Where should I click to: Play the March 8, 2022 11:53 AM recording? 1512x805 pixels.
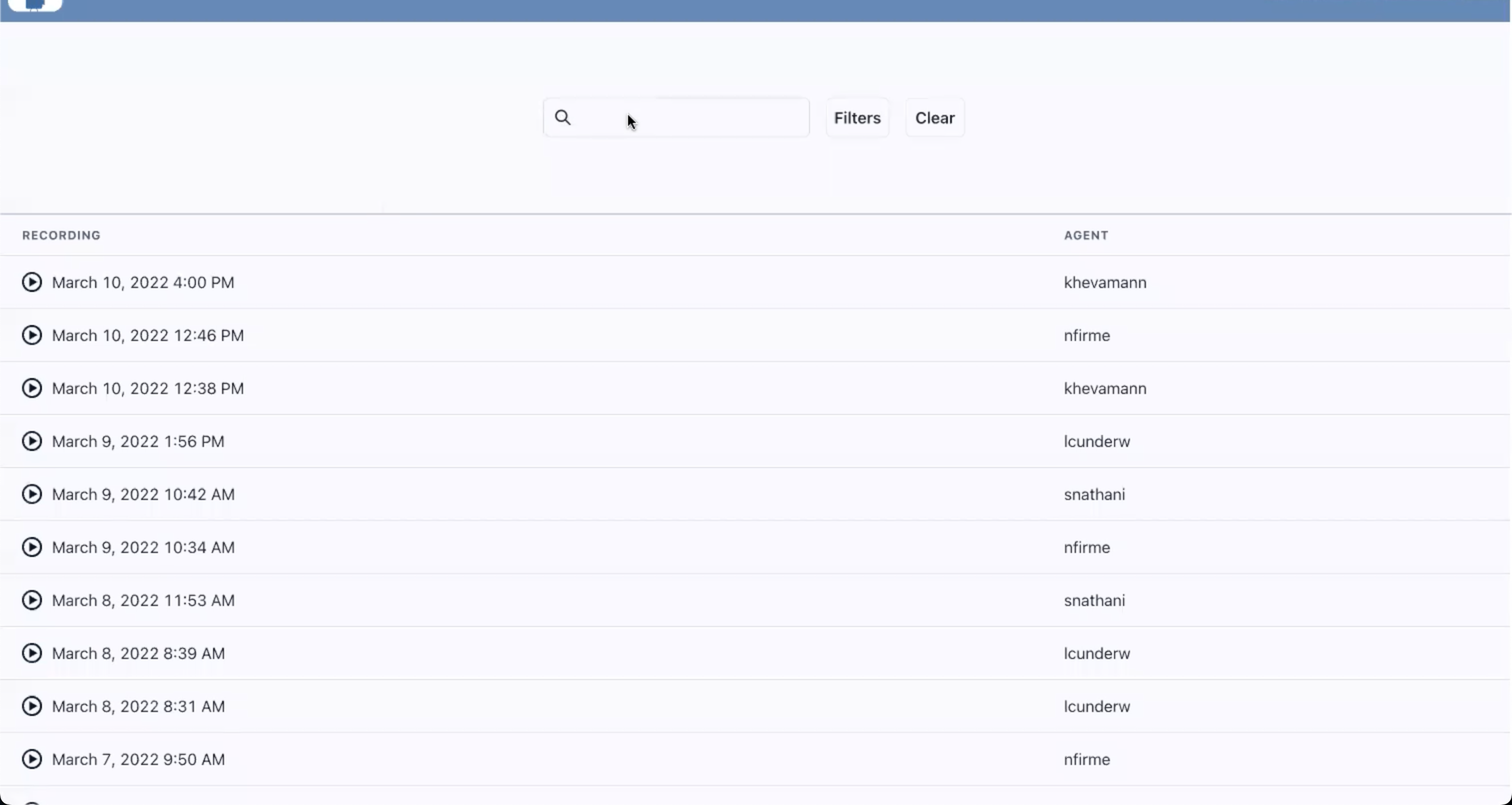pos(31,600)
